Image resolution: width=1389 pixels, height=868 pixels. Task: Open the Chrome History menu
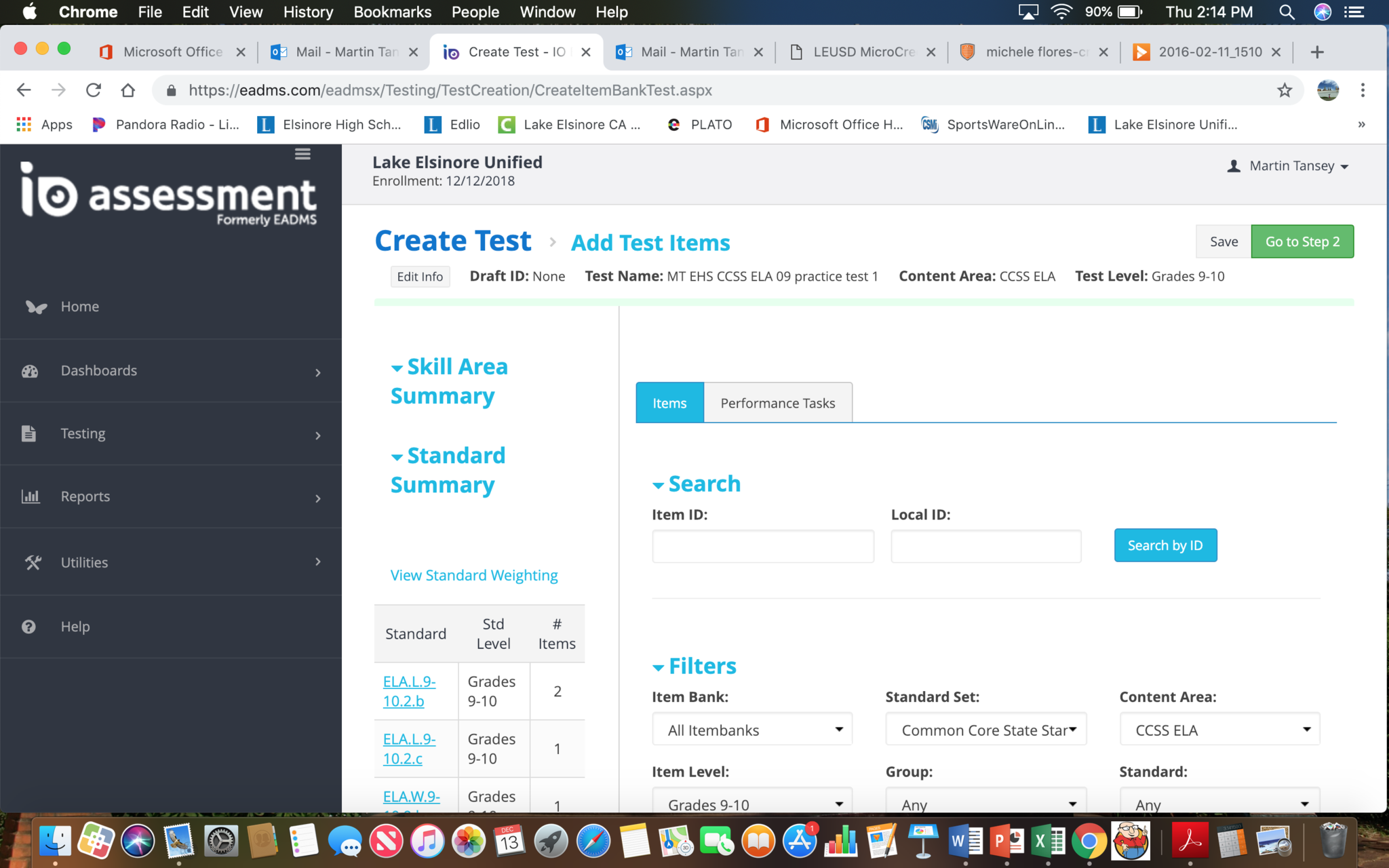(x=308, y=12)
